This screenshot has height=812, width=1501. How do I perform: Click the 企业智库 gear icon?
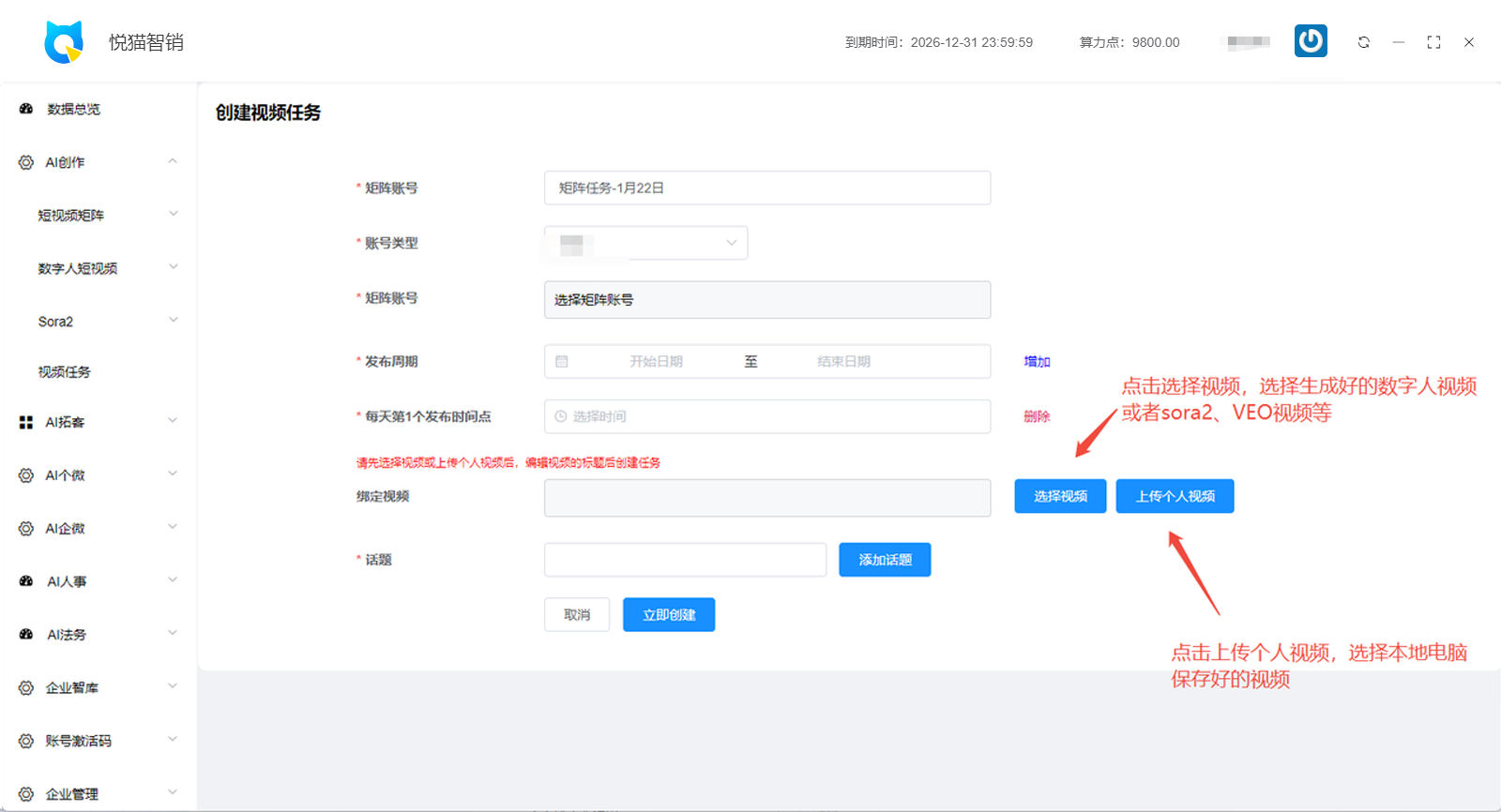point(26,688)
